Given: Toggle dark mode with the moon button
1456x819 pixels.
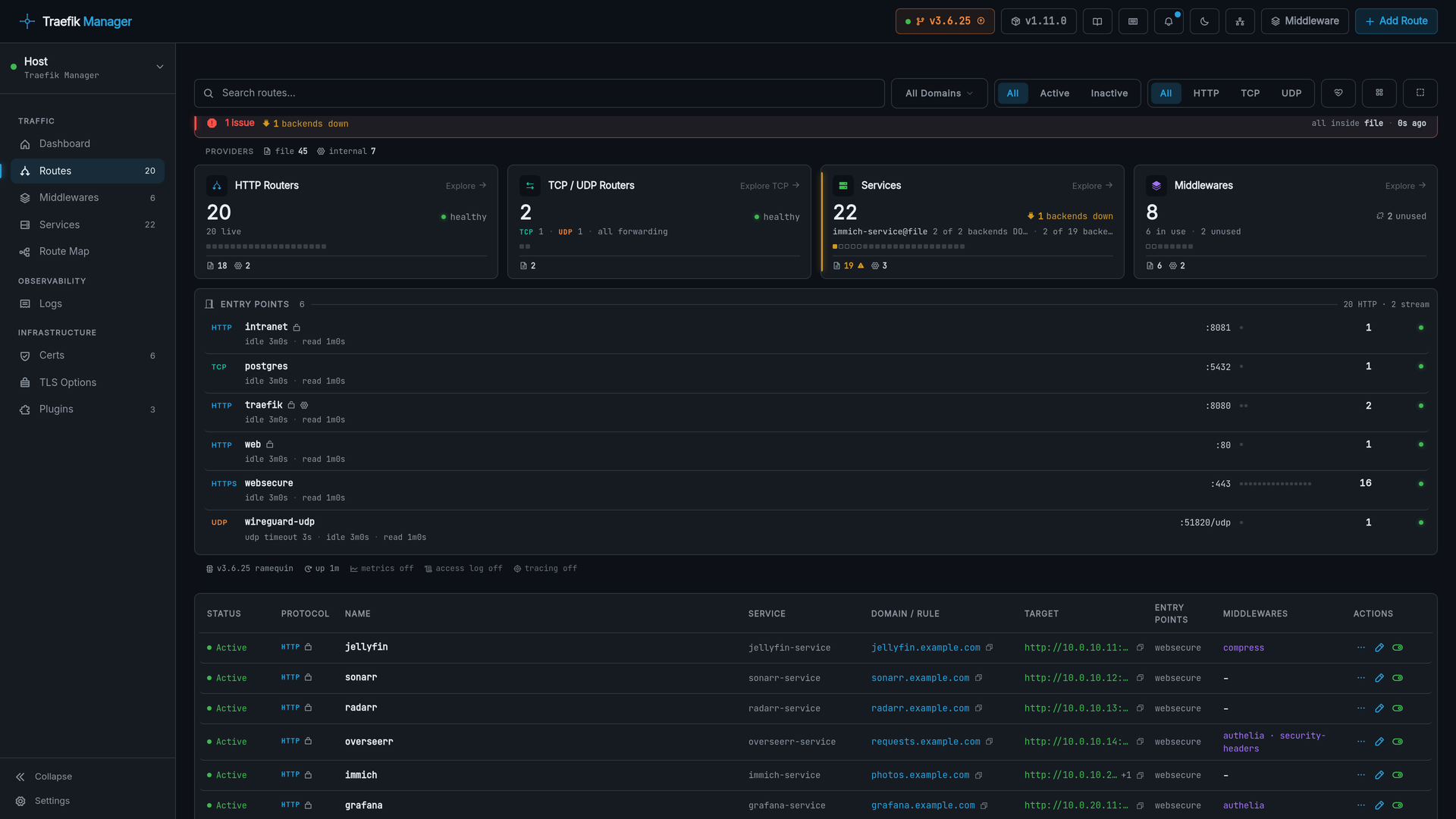Looking at the screenshot, I should (x=1204, y=21).
